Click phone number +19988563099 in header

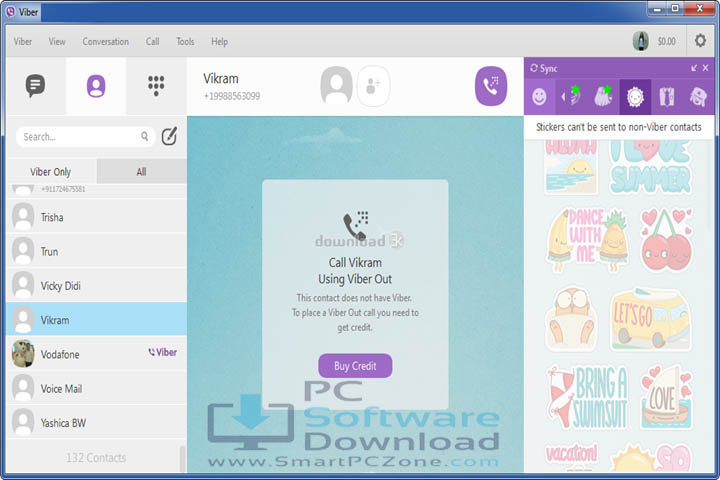[x=232, y=96]
